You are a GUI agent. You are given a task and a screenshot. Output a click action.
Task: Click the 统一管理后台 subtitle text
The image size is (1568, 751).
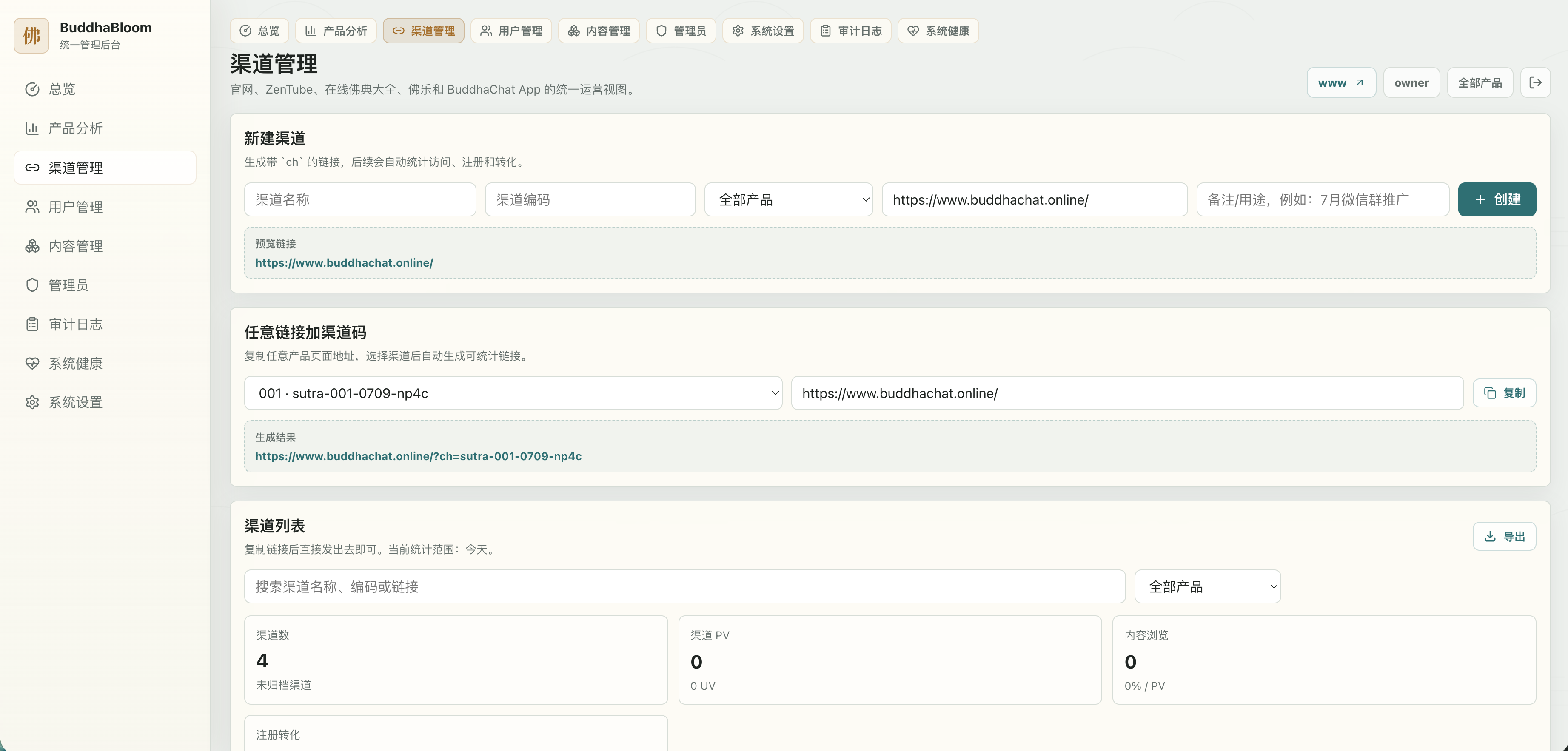pyautogui.click(x=90, y=45)
